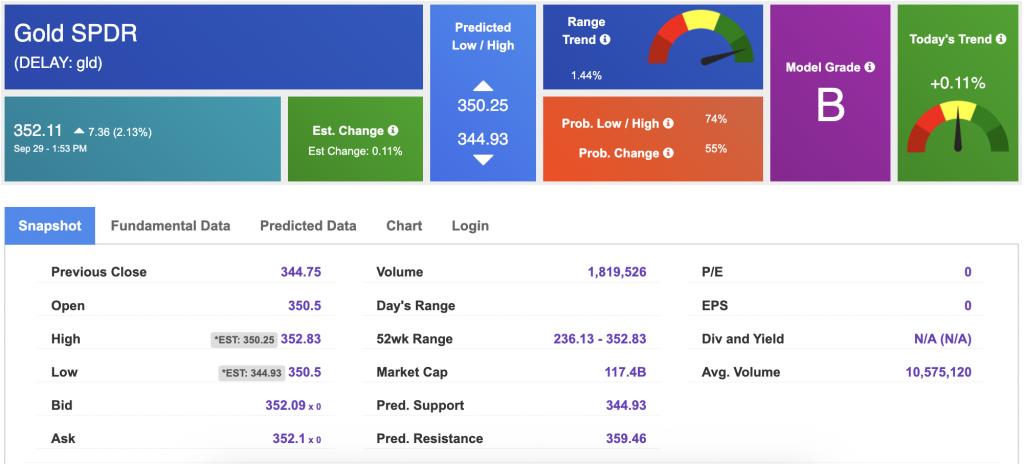
Task: Click the up arrow above 350.25
Action: [483, 86]
